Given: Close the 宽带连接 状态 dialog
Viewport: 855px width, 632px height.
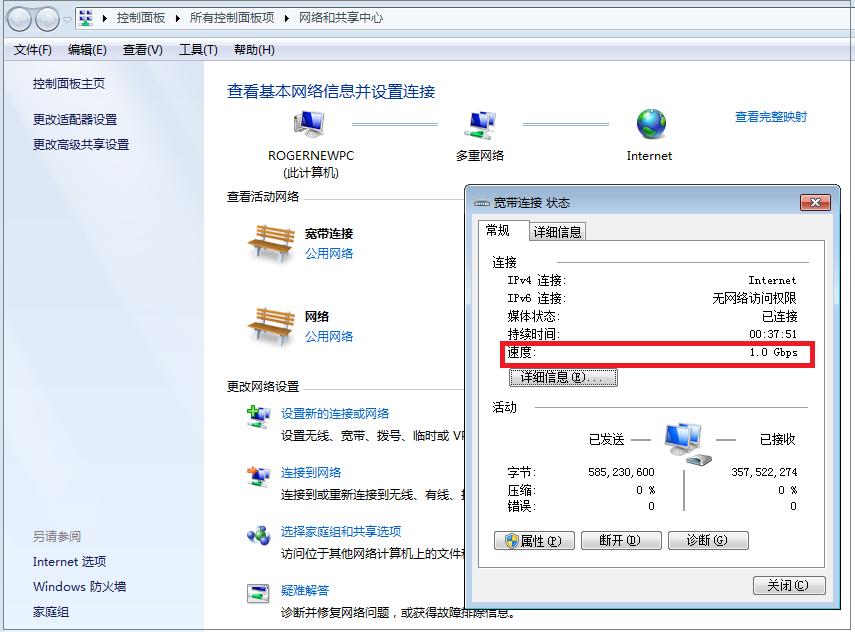Looking at the screenshot, I should coord(815,202).
